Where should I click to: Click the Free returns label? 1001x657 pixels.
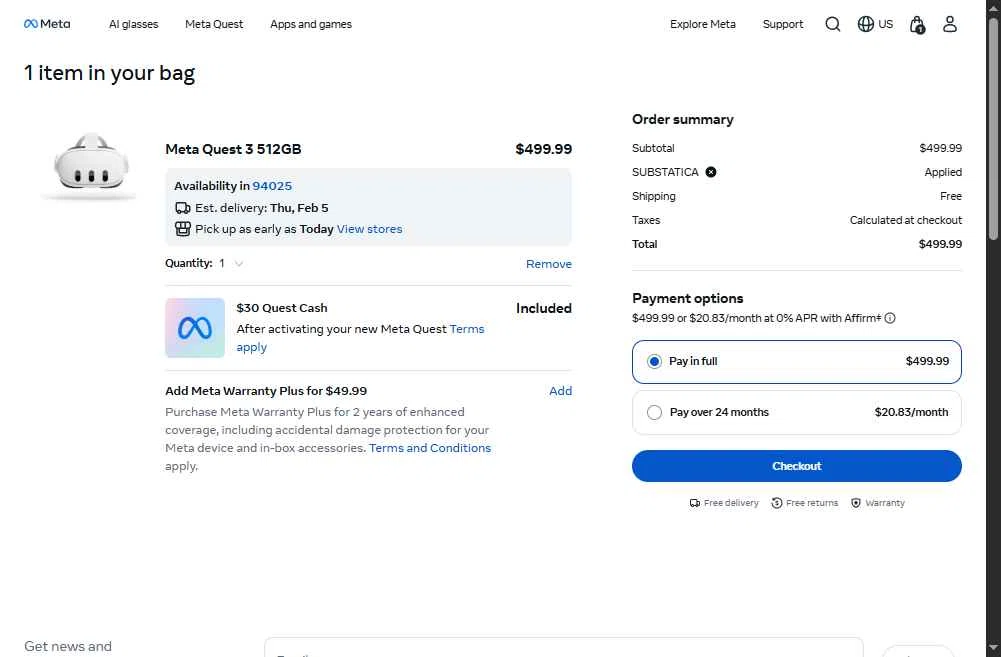coord(811,503)
